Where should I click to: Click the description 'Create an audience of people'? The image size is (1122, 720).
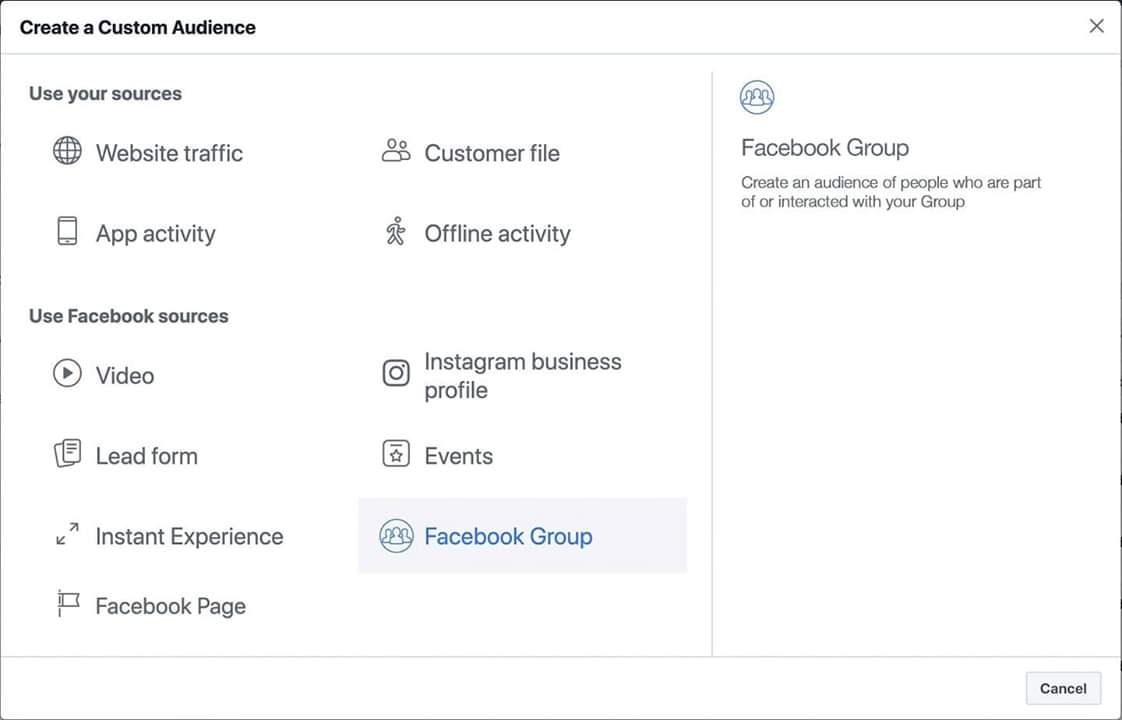tap(891, 192)
